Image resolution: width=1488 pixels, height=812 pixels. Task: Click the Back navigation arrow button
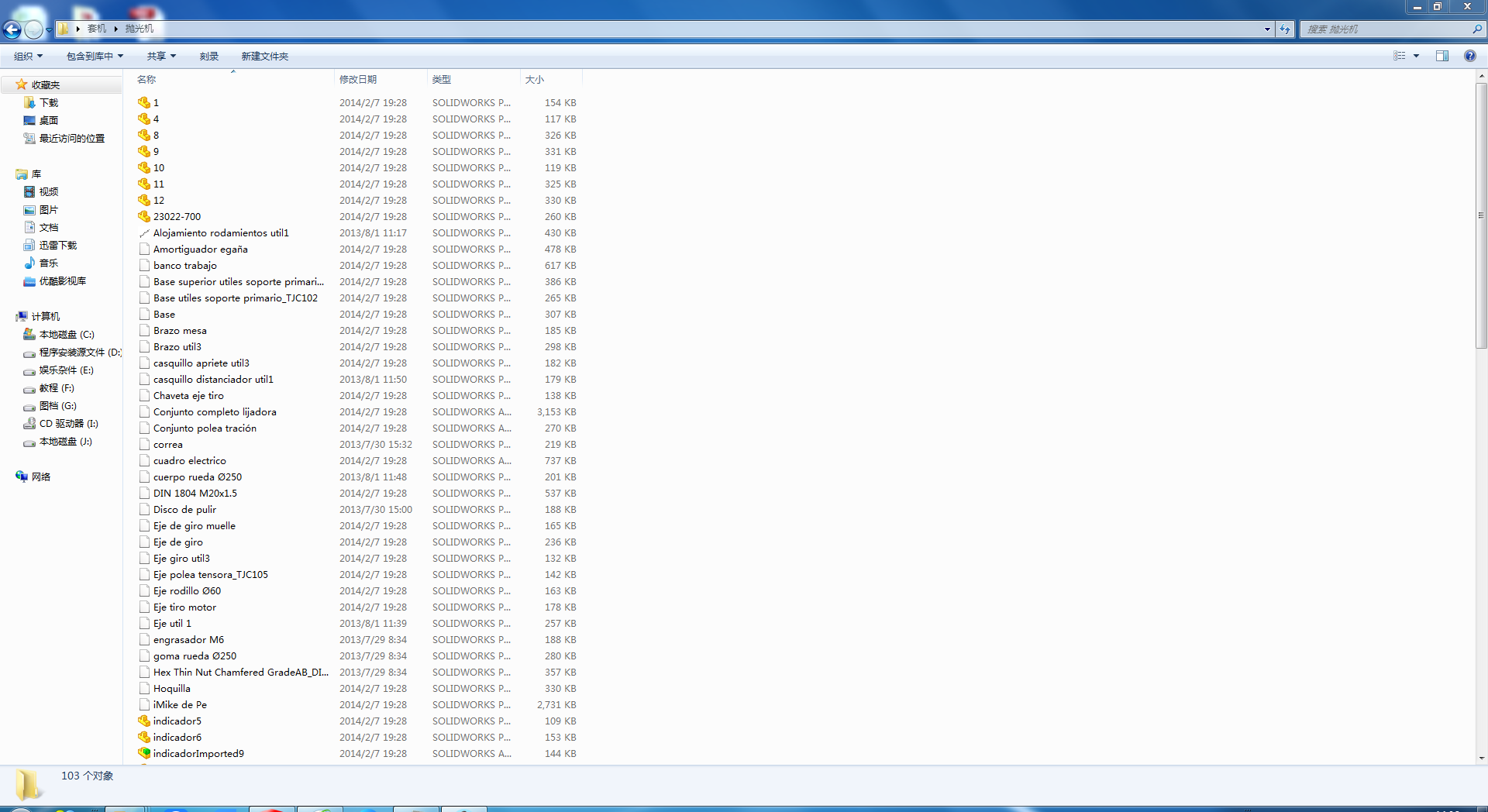[12, 29]
